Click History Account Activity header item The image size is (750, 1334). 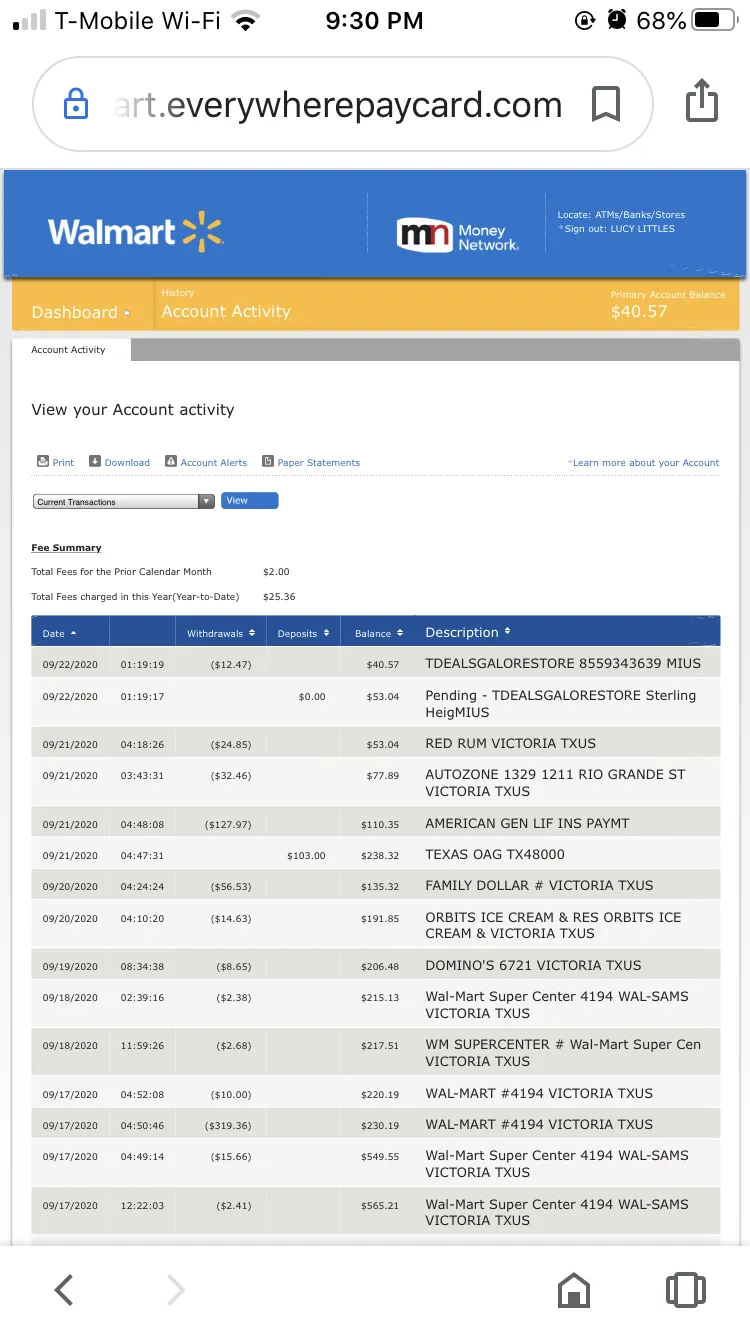pyautogui.click(x=226, y=304)
